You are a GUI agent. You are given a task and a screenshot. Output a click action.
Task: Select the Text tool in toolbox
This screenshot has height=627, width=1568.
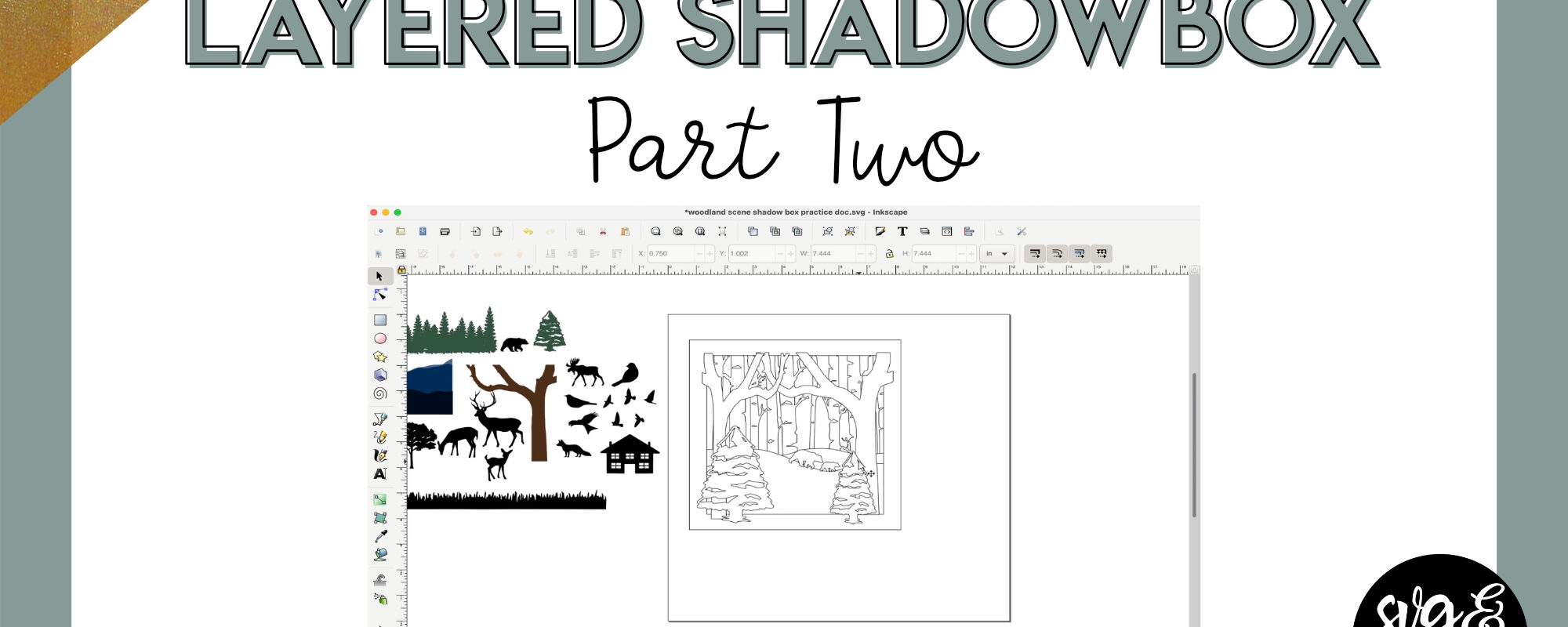click(x=380, y=473)
